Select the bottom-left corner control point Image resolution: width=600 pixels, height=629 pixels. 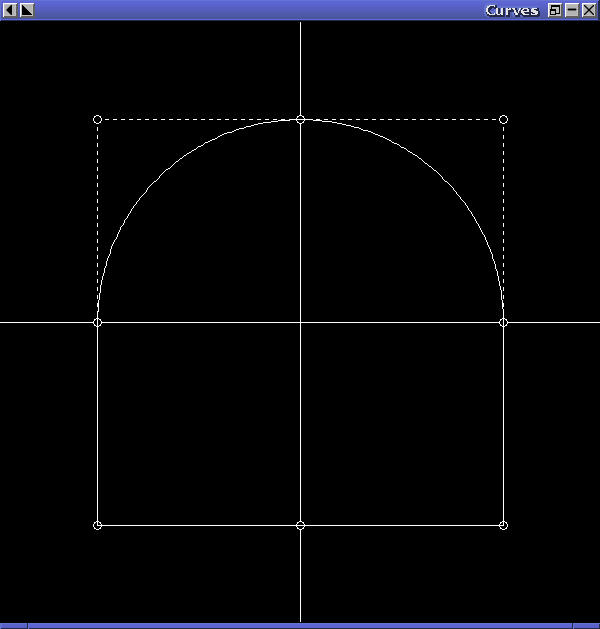[97, 526]
